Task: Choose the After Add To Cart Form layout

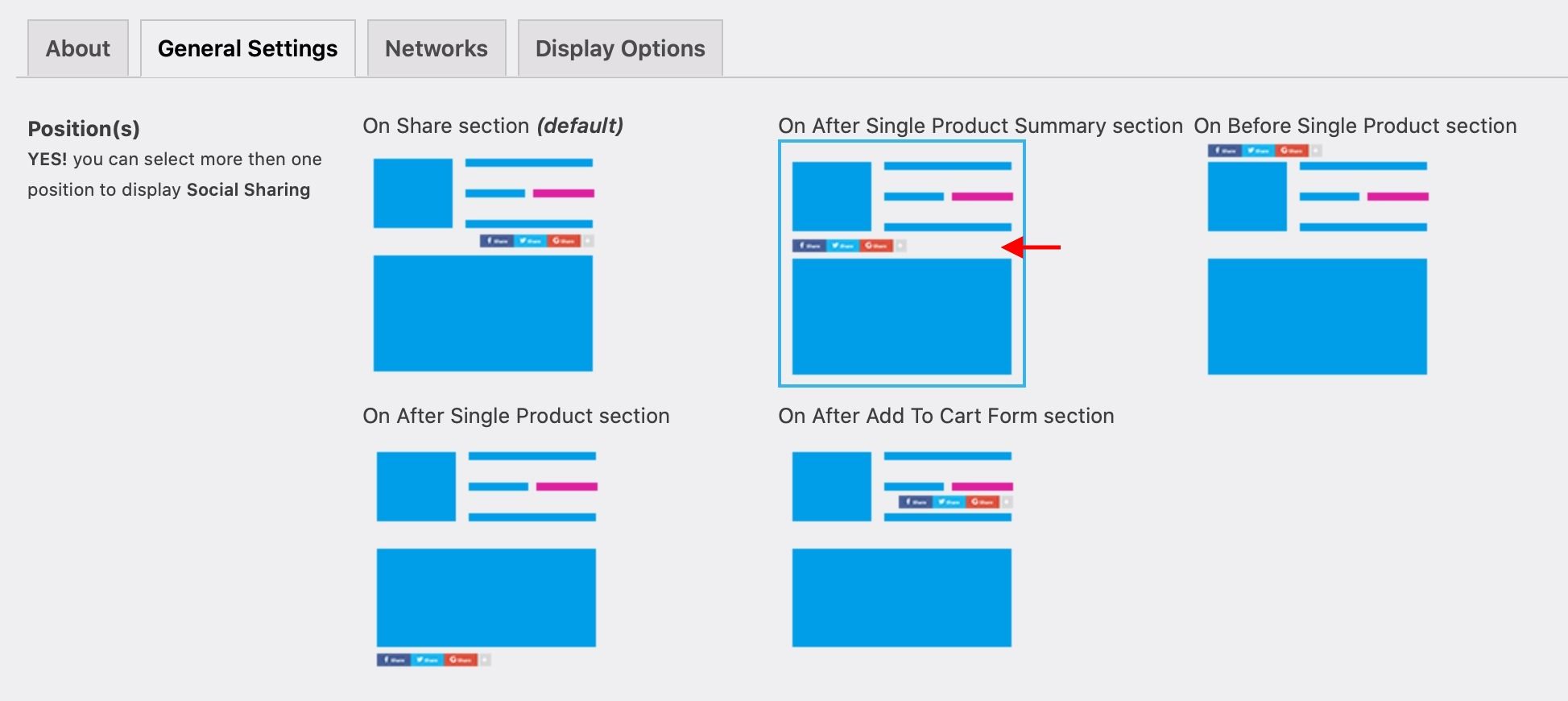Action: pos(902,550)
